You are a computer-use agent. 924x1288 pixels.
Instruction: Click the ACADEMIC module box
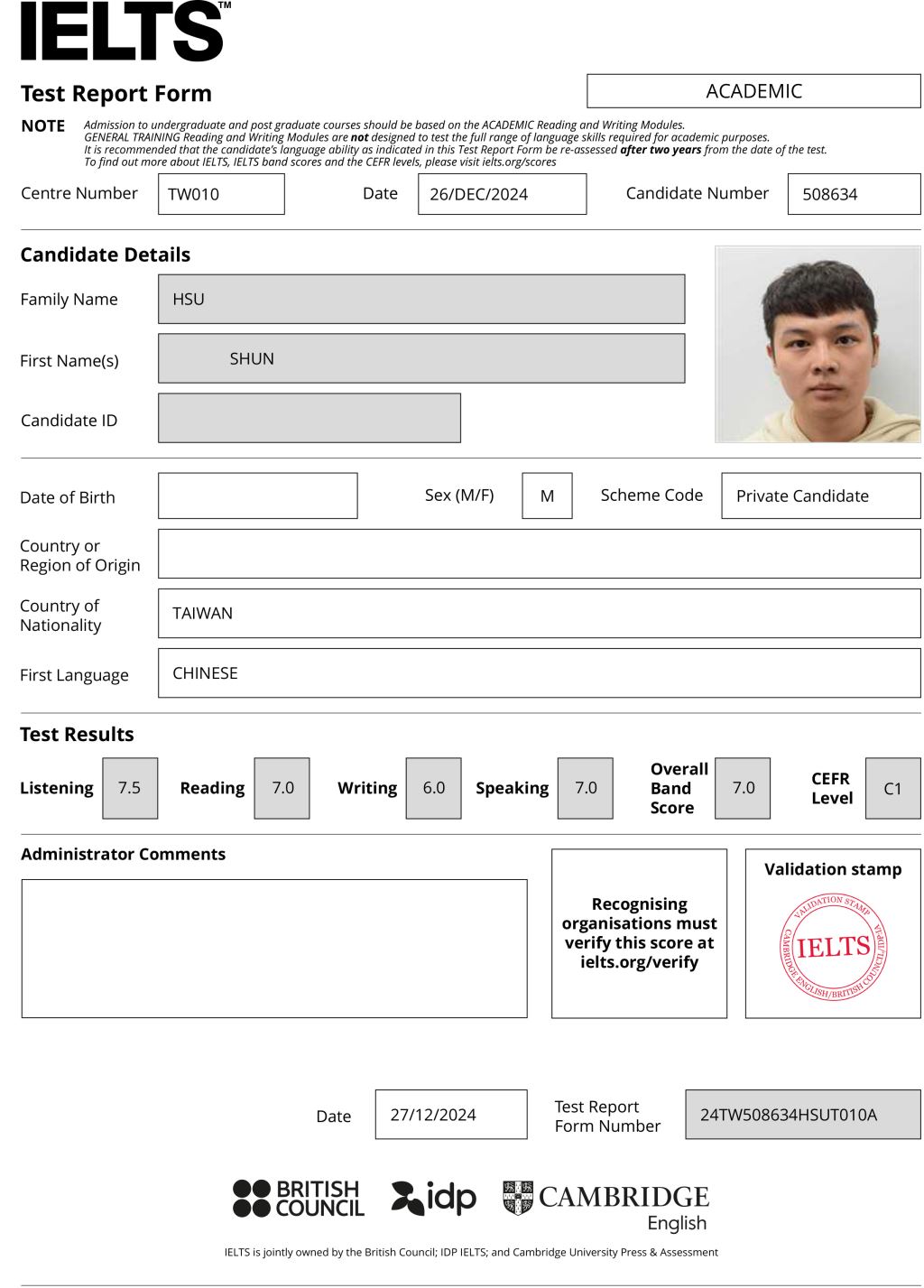point(753,91)
